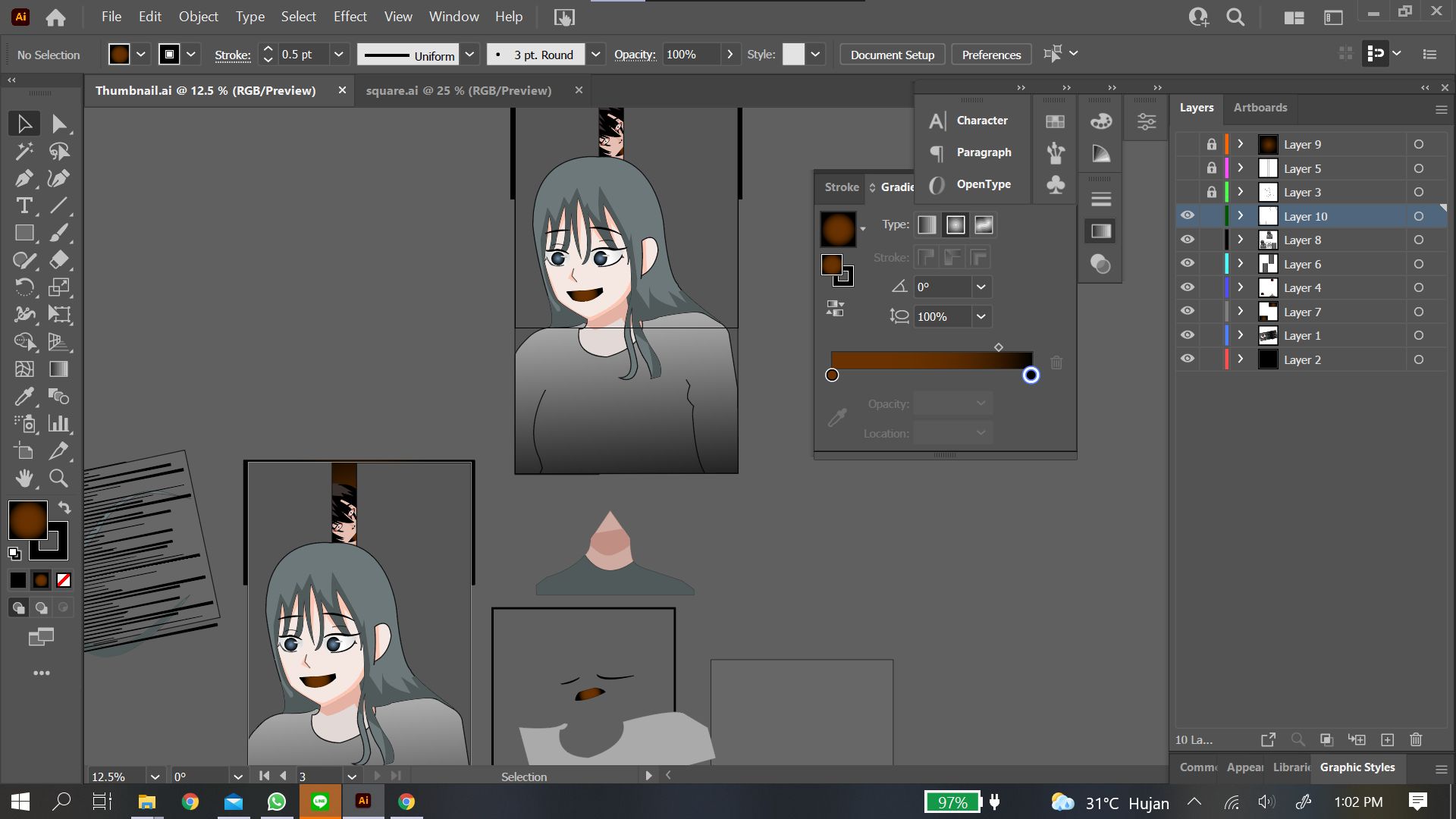Hide Layer 8 visibility eye
This screenshot has width=1456, height=819.
tap(1188, 240)
